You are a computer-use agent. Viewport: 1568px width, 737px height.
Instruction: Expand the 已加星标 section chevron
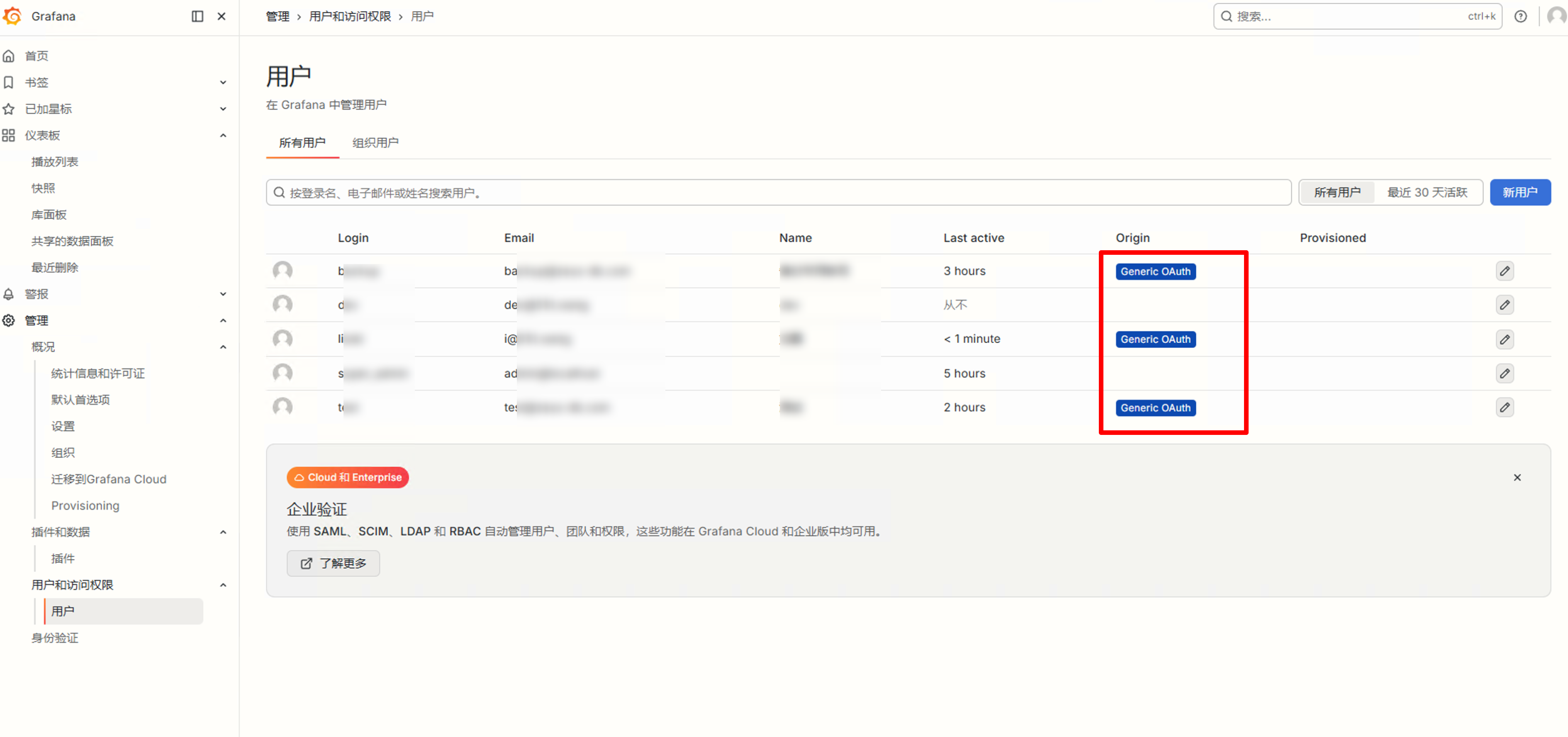click(x=223, y=109)
